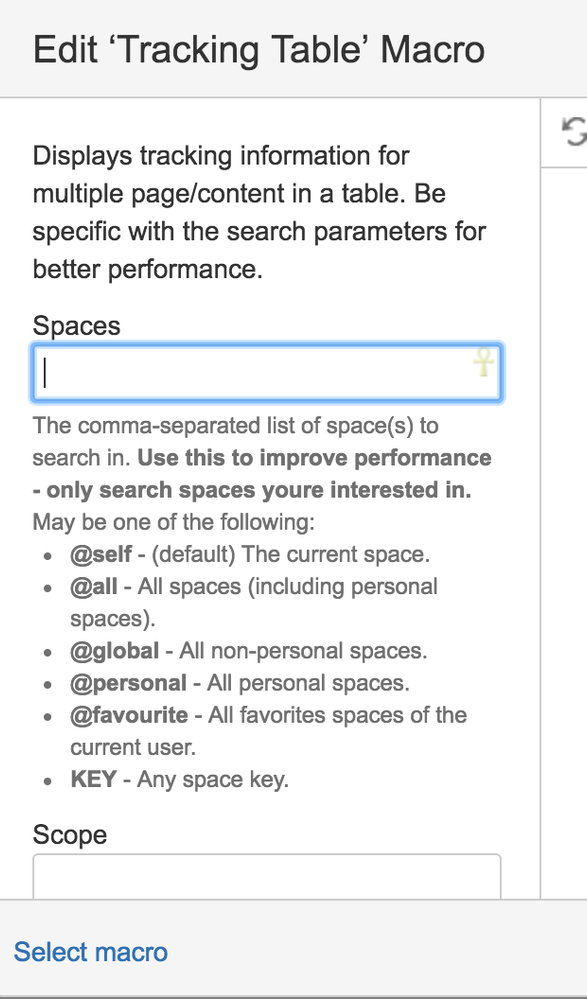Screen dimensions: 587x999
Task: Focus the Spaces text input
Action: coord(266,373)
